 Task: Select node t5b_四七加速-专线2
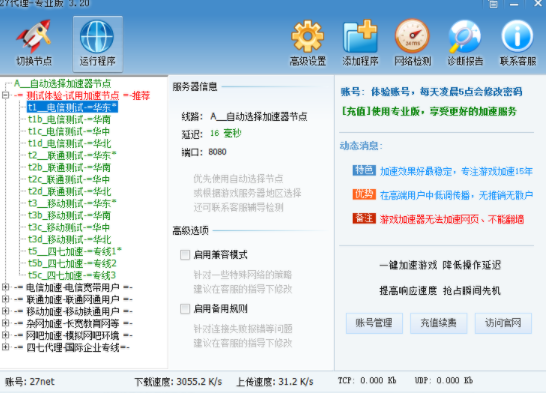[x=72, y=263]
